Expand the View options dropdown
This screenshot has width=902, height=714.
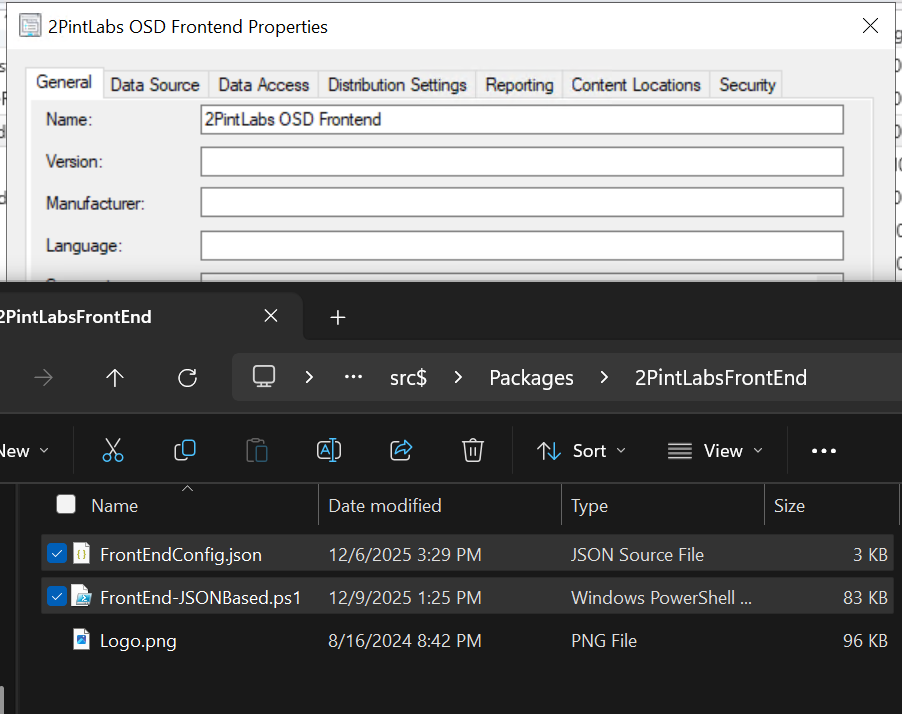[x=714, y=451]
